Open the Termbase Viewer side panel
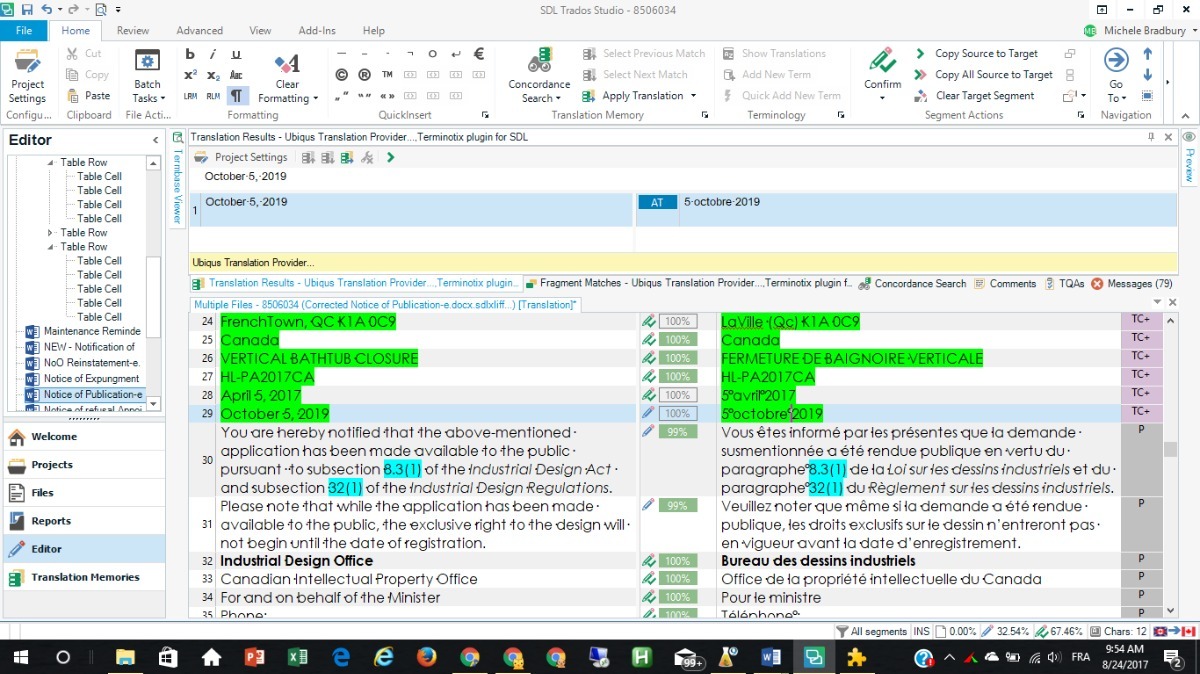This screenshot has width=1200, height=674. point(178,179)
